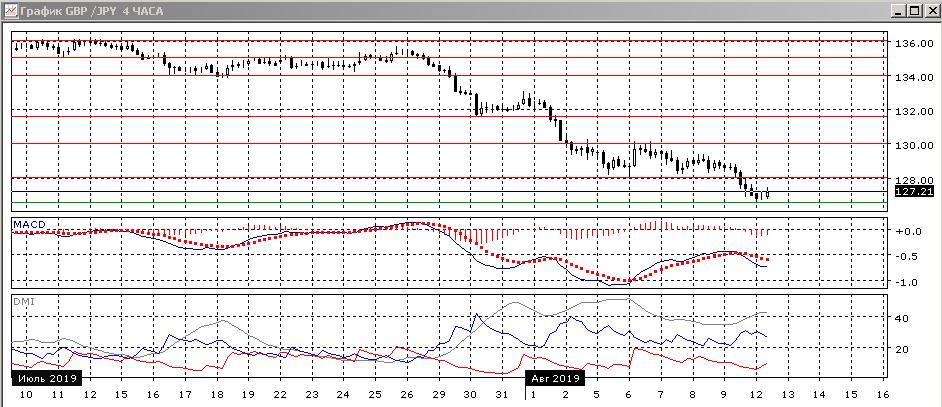Screen dimensions: 942x407
Task: Click the 128.00 price axis label
Action: (912, 180)
